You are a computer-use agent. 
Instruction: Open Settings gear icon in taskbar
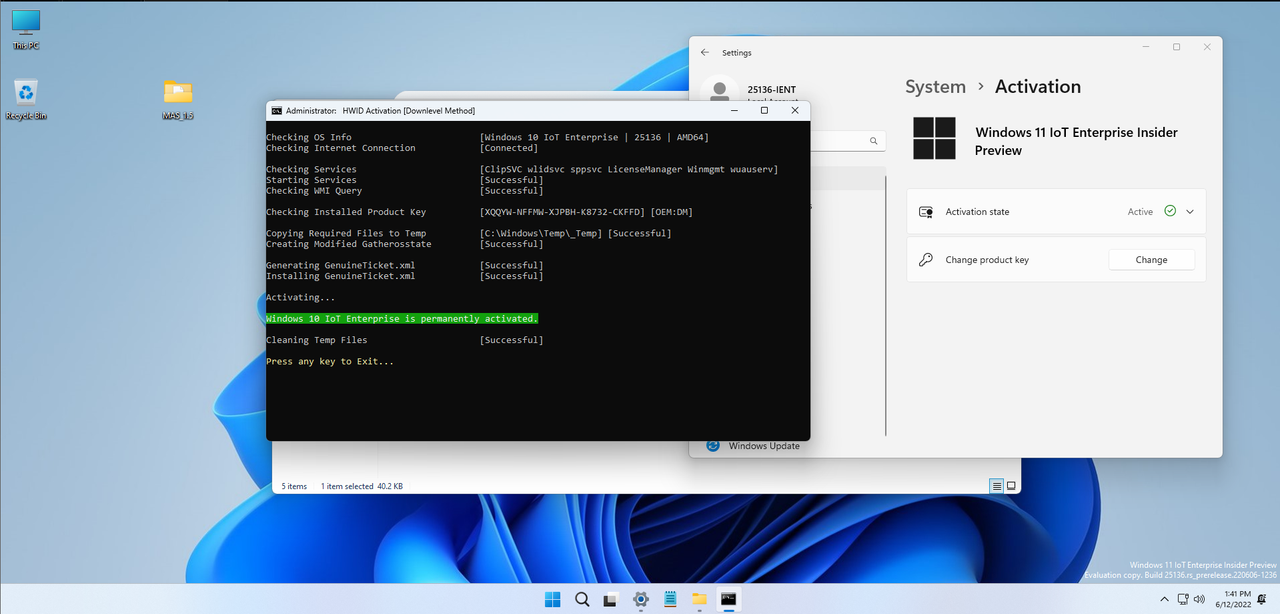pyautogui.click(x=641, y=599)
